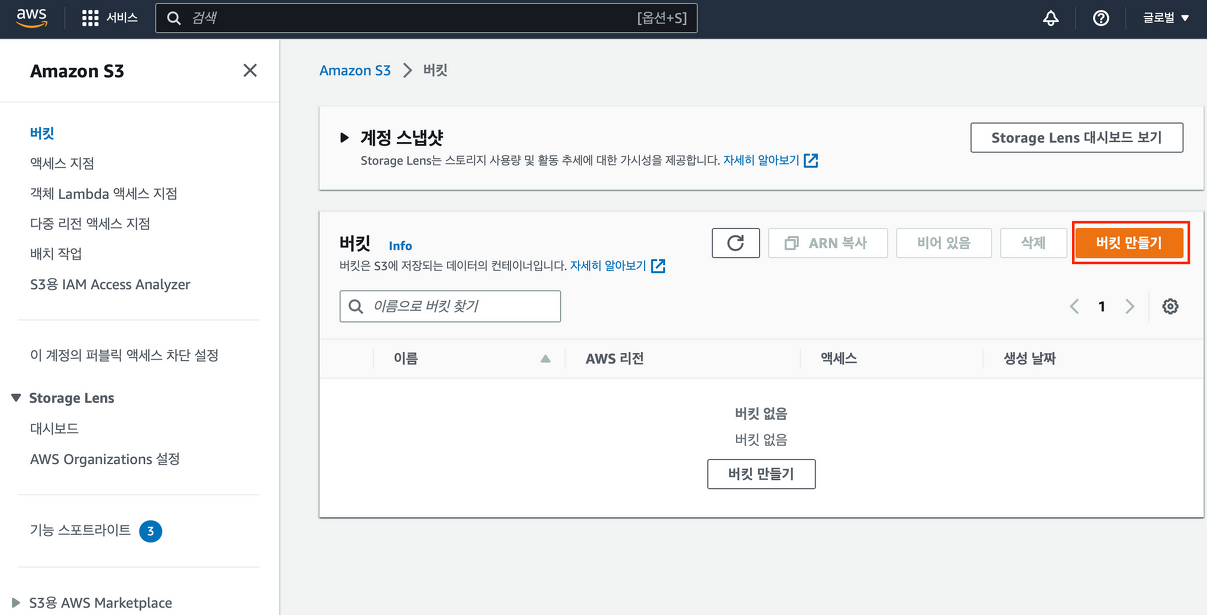Click the refresh buckets button
The height and width of the screenshot is (615, 1207).
[736, 243]
